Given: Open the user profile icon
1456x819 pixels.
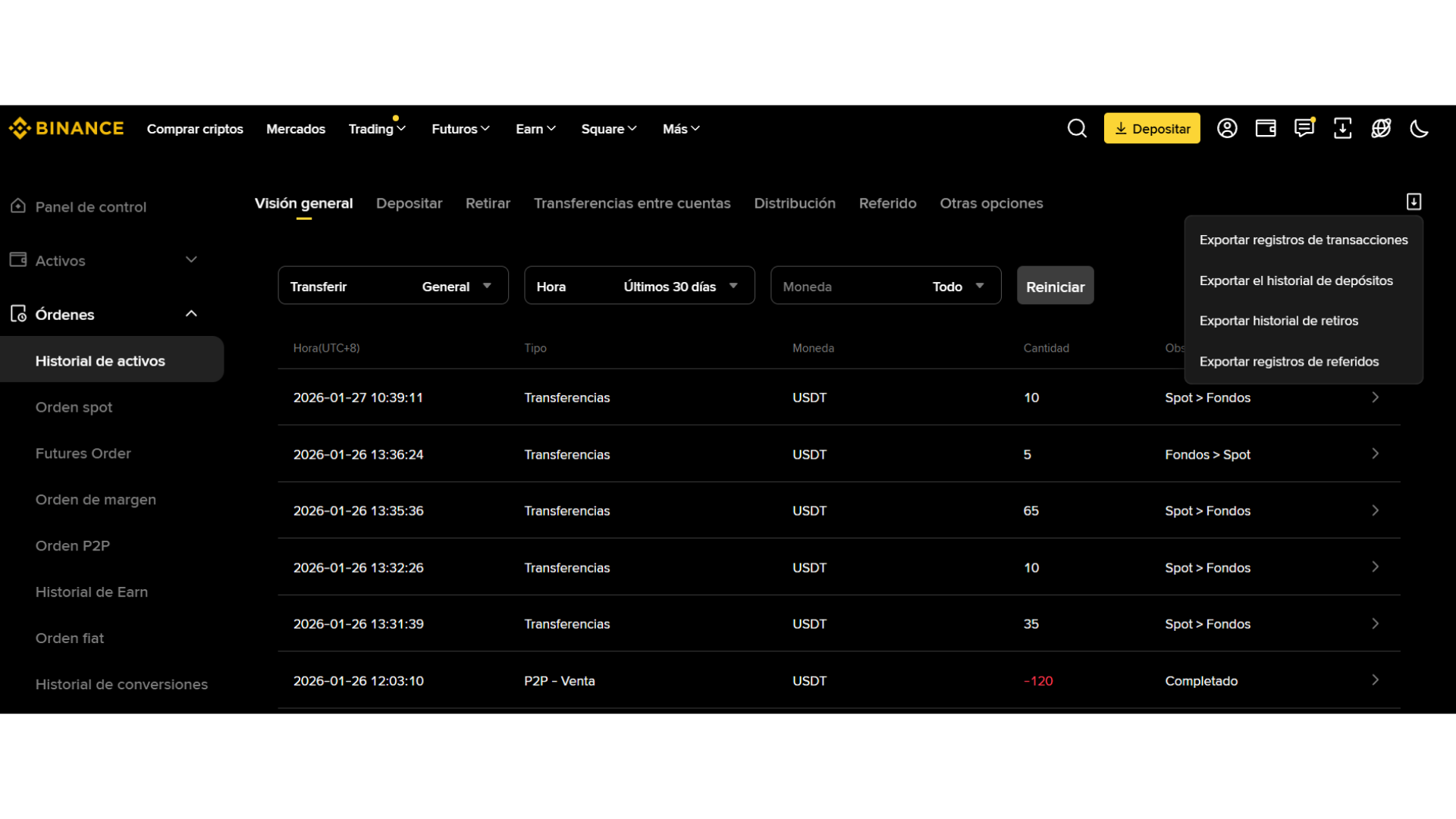Looking at the screenshot, I should pyautogui.click(x=1227, y=128).
